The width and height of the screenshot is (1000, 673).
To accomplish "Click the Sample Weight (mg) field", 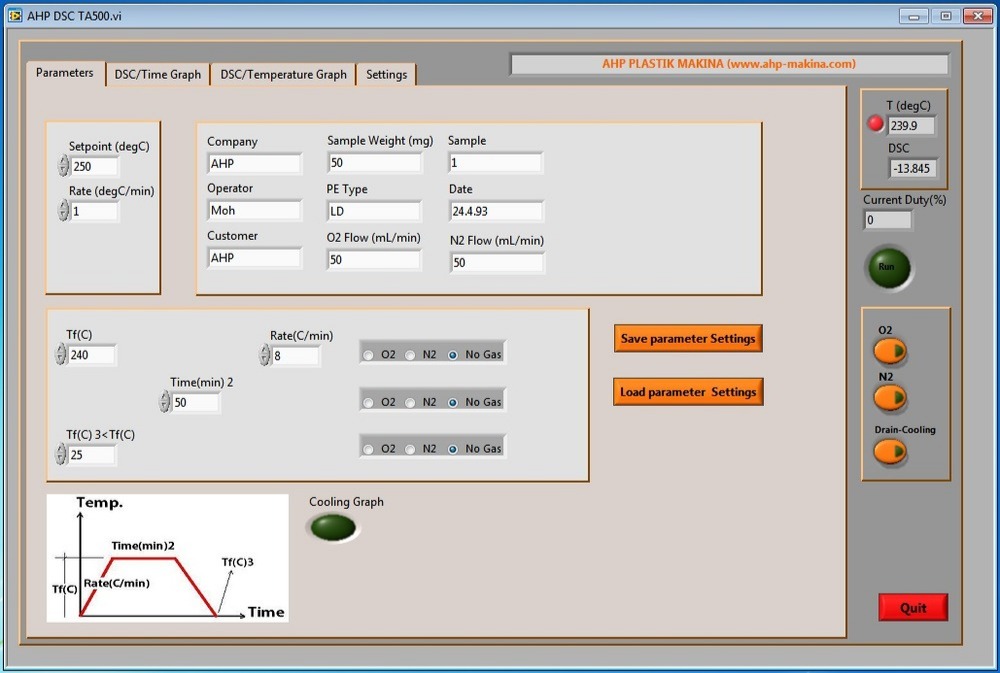I will (x=374, y=162).
